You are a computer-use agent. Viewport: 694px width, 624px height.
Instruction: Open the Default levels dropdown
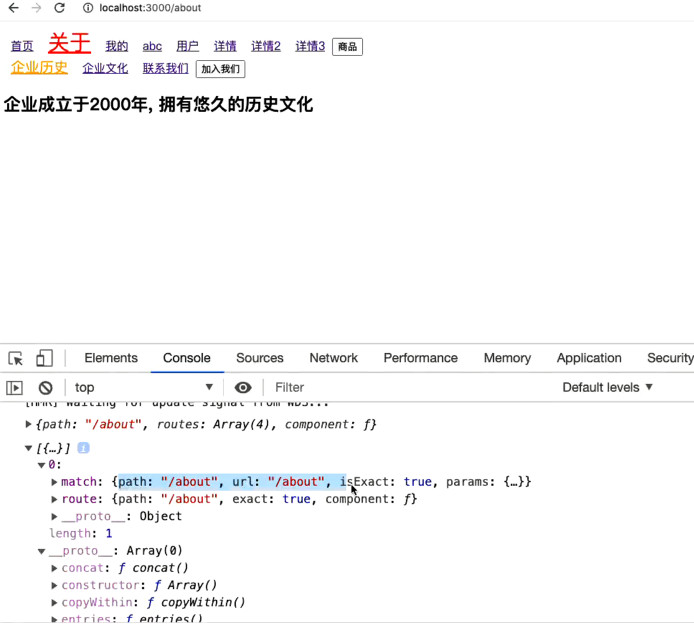[607, 388]
